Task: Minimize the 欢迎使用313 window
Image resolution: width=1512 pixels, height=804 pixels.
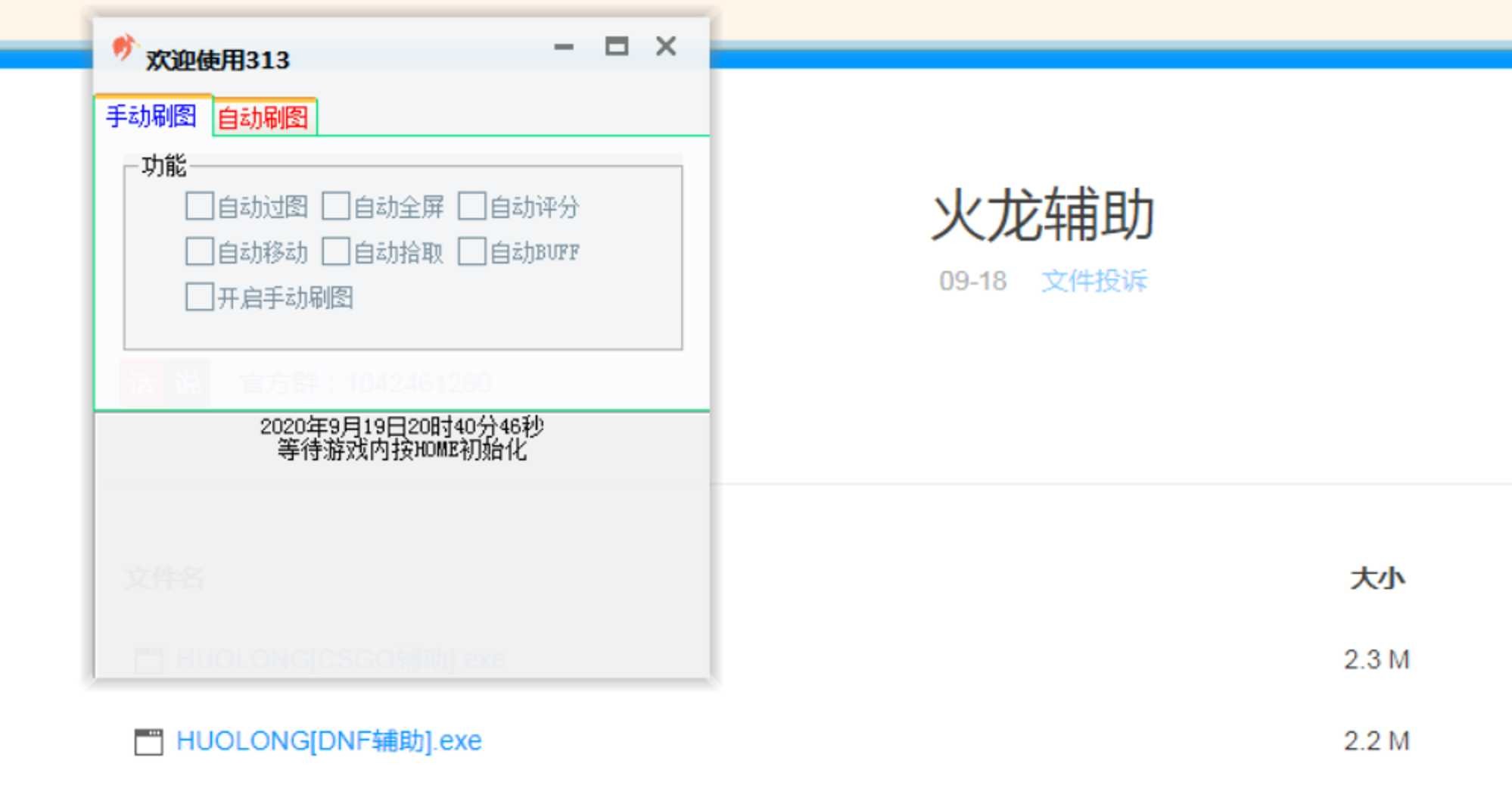Action: tap(564, 47)
